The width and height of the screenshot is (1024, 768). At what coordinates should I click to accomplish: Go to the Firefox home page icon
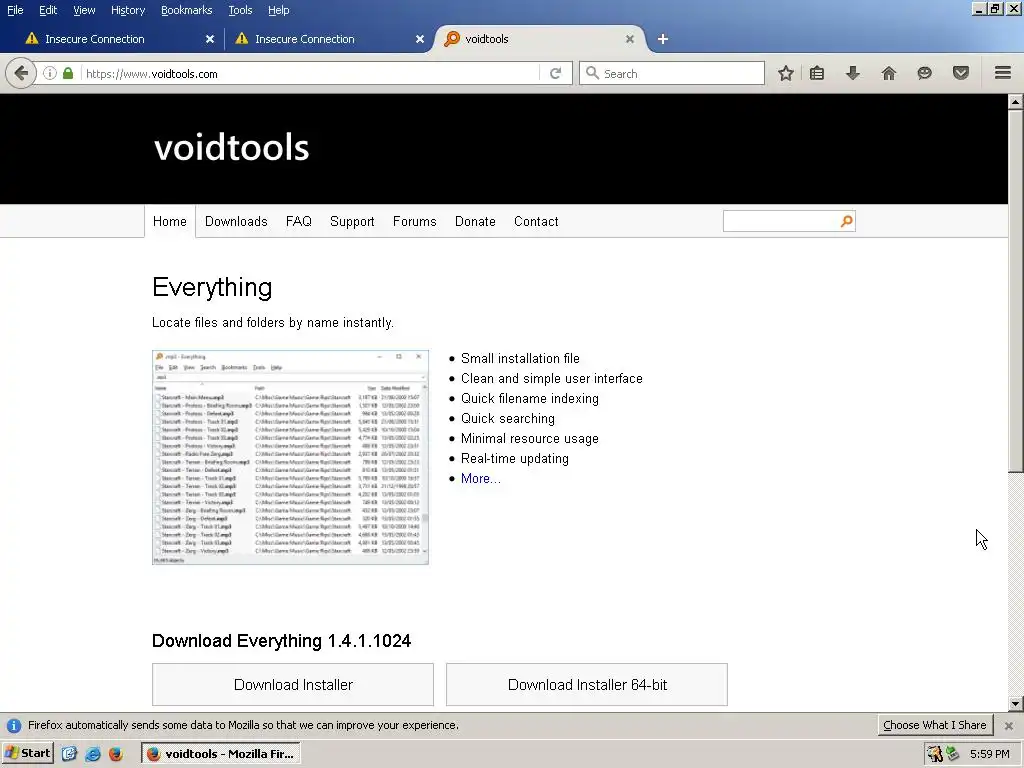889,73
